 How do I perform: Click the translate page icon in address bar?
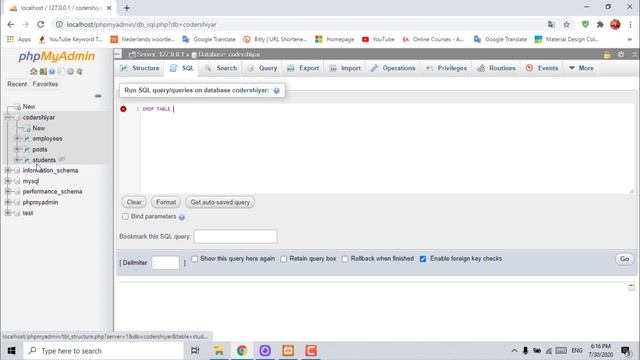(551, 24)
